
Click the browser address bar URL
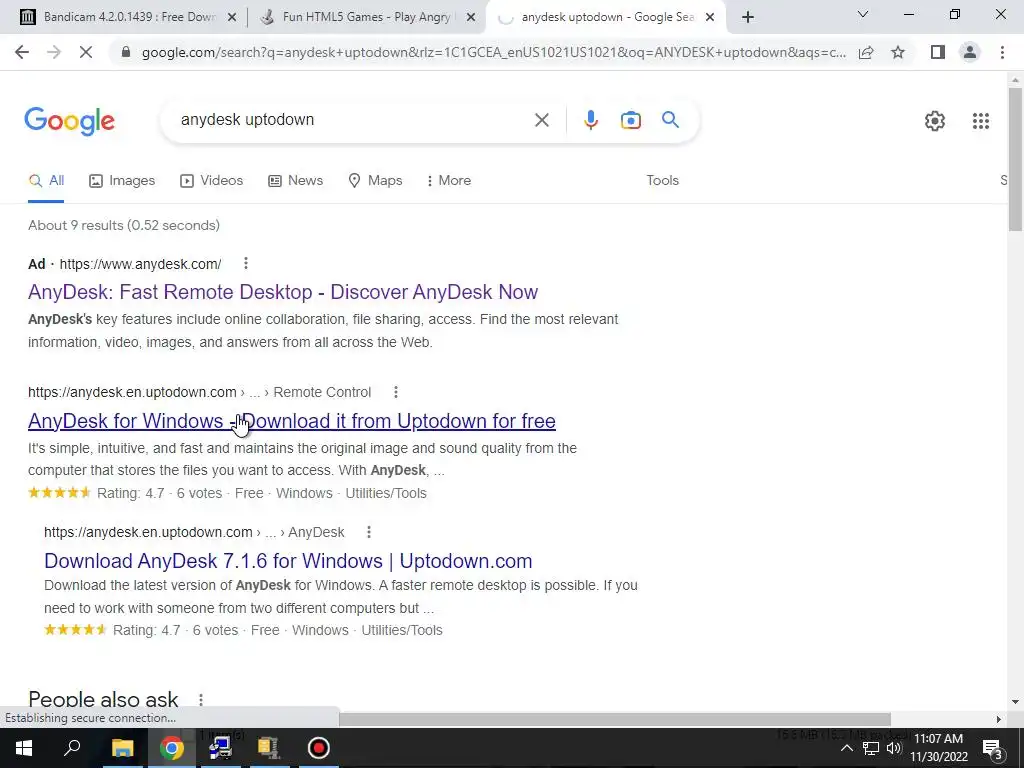[494, 52]
